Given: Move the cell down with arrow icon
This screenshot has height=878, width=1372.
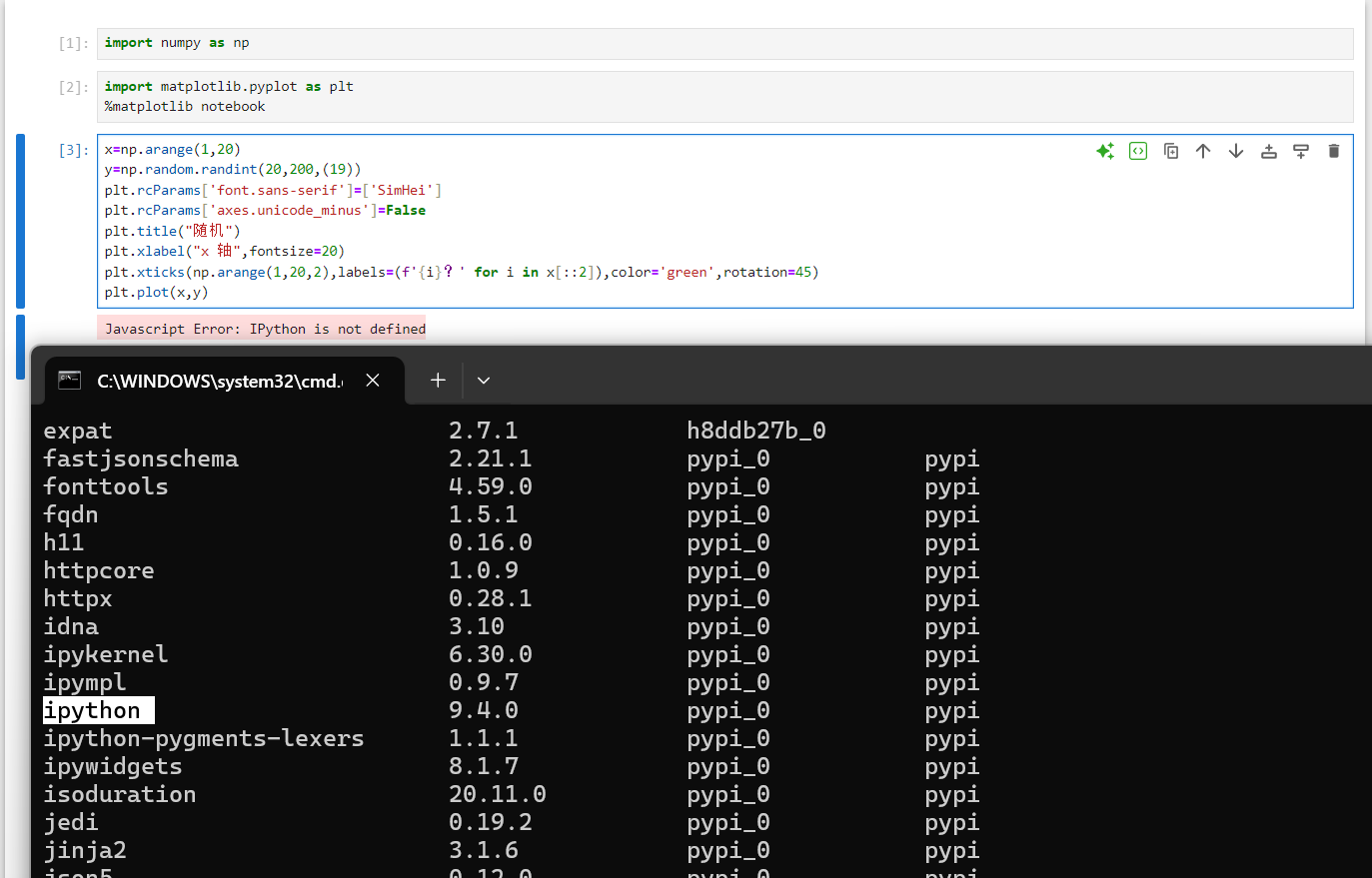Looking at the screenshot, I should point(1236,151).
